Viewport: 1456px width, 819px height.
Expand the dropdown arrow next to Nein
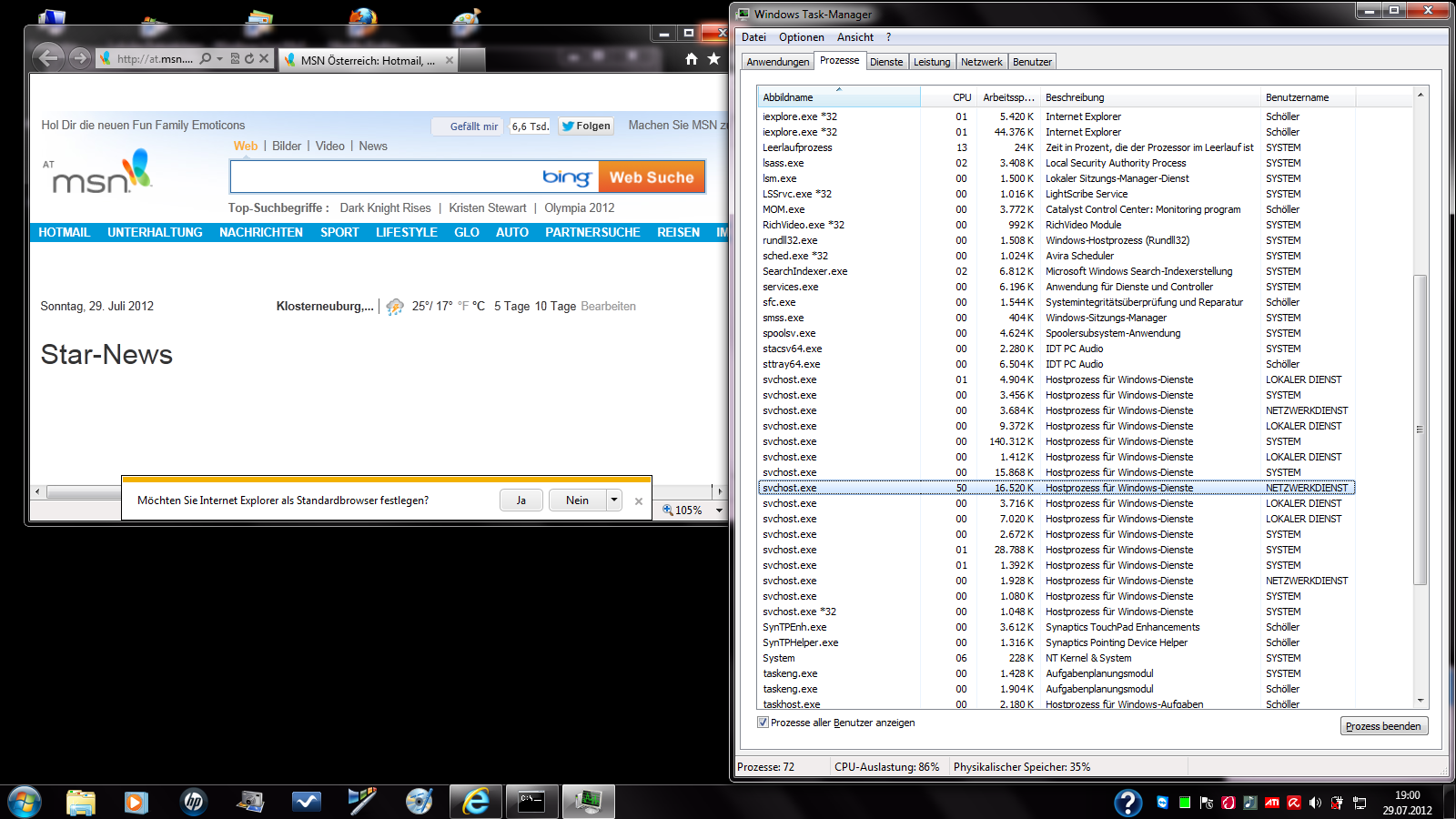pos(614,500)
